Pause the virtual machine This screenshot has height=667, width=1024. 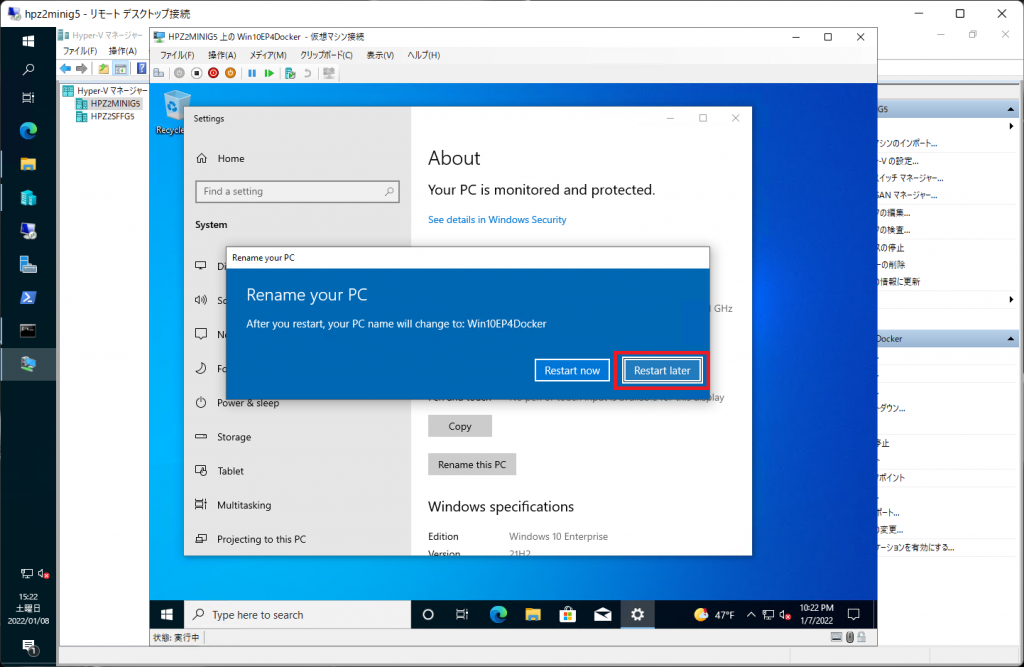click(x=252, y=73)
